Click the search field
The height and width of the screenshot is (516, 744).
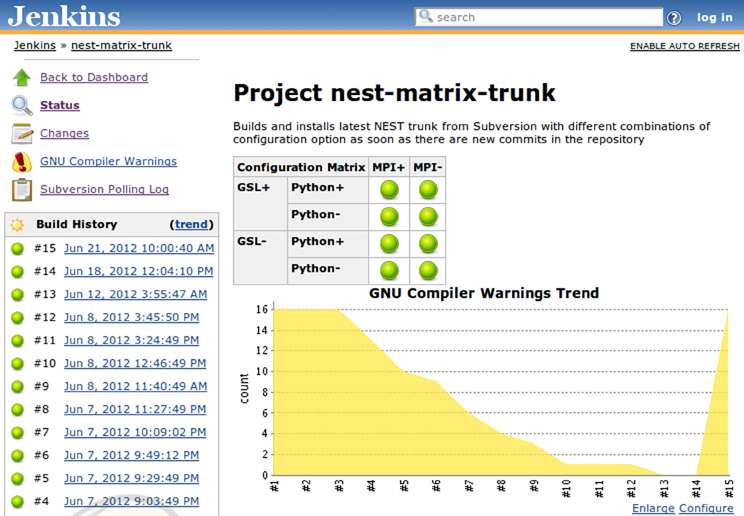(x=539, y=17)
